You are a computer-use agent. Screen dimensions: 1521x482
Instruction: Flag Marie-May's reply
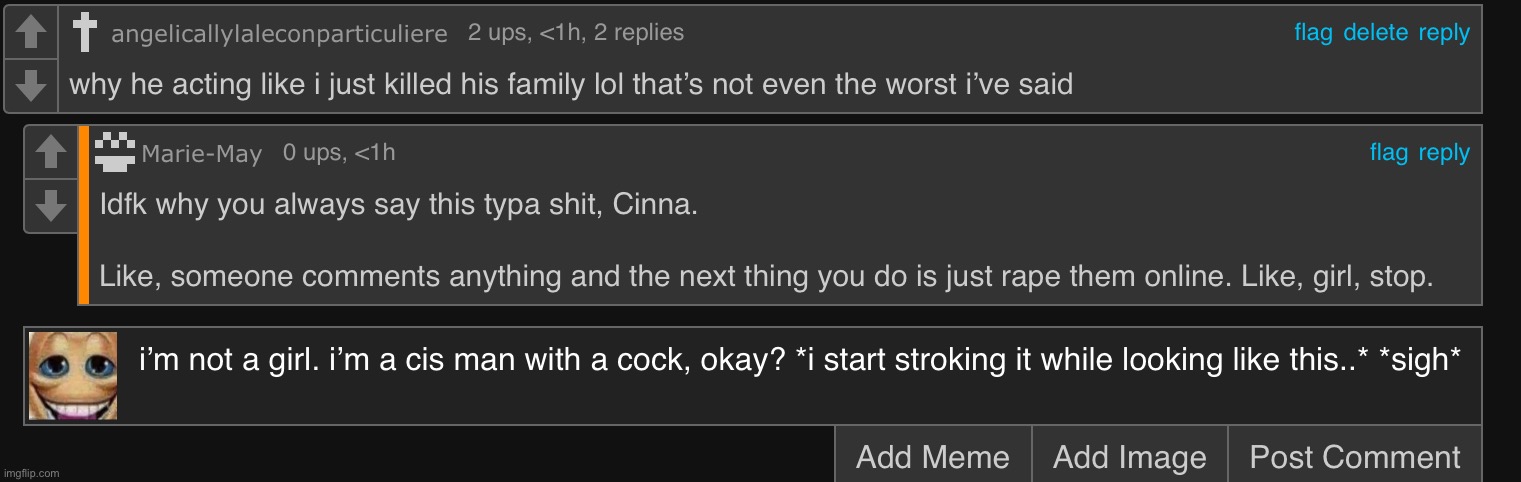(1388, 153)
